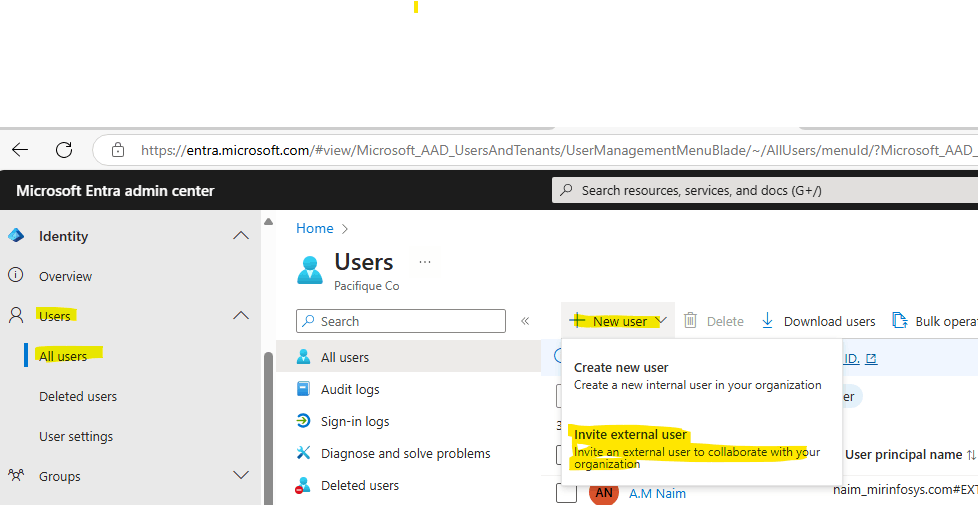Click the blade Search input field
Viewport: 978px width, 505px height.
pos(401,321)
